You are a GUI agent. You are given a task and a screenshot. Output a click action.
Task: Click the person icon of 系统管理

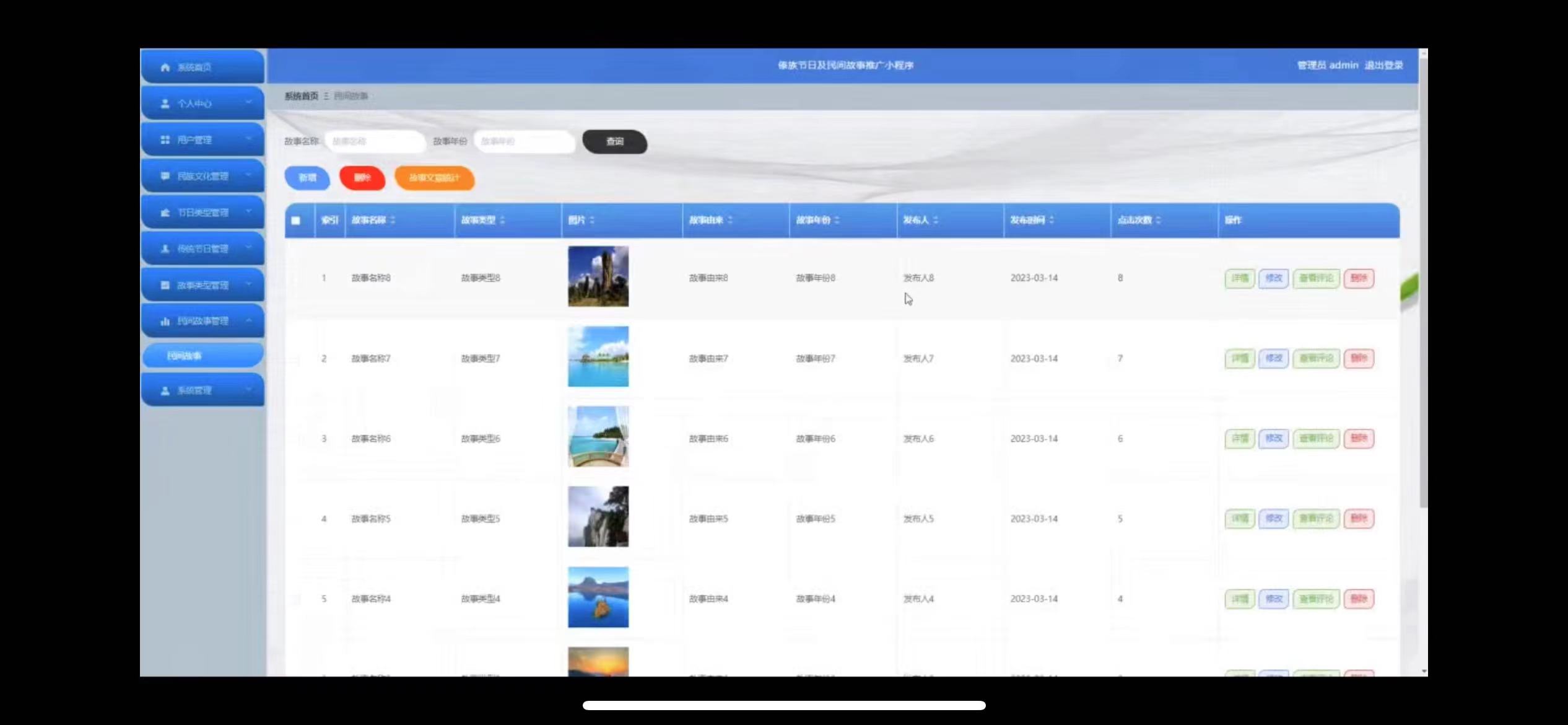pos(165,390)
